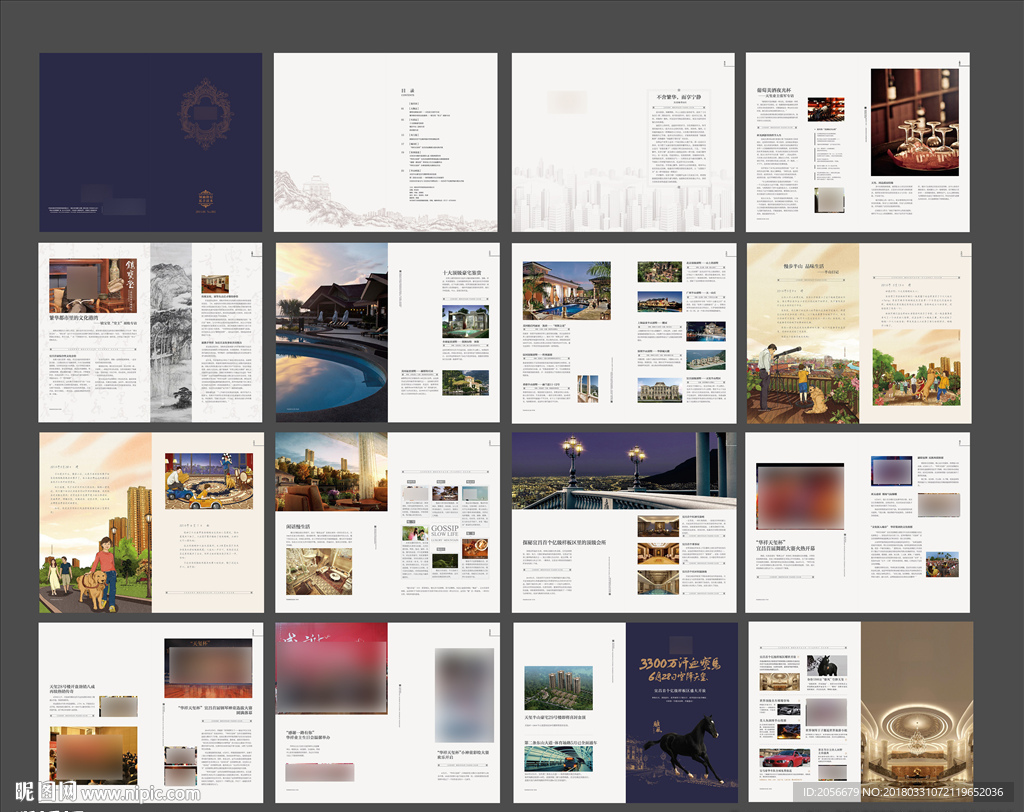The height and width of the screenshot is (812, 1024).
Task: Click the ornate circular emblem on navy cover
Action: pyautogui.click(x=205, y=114)
